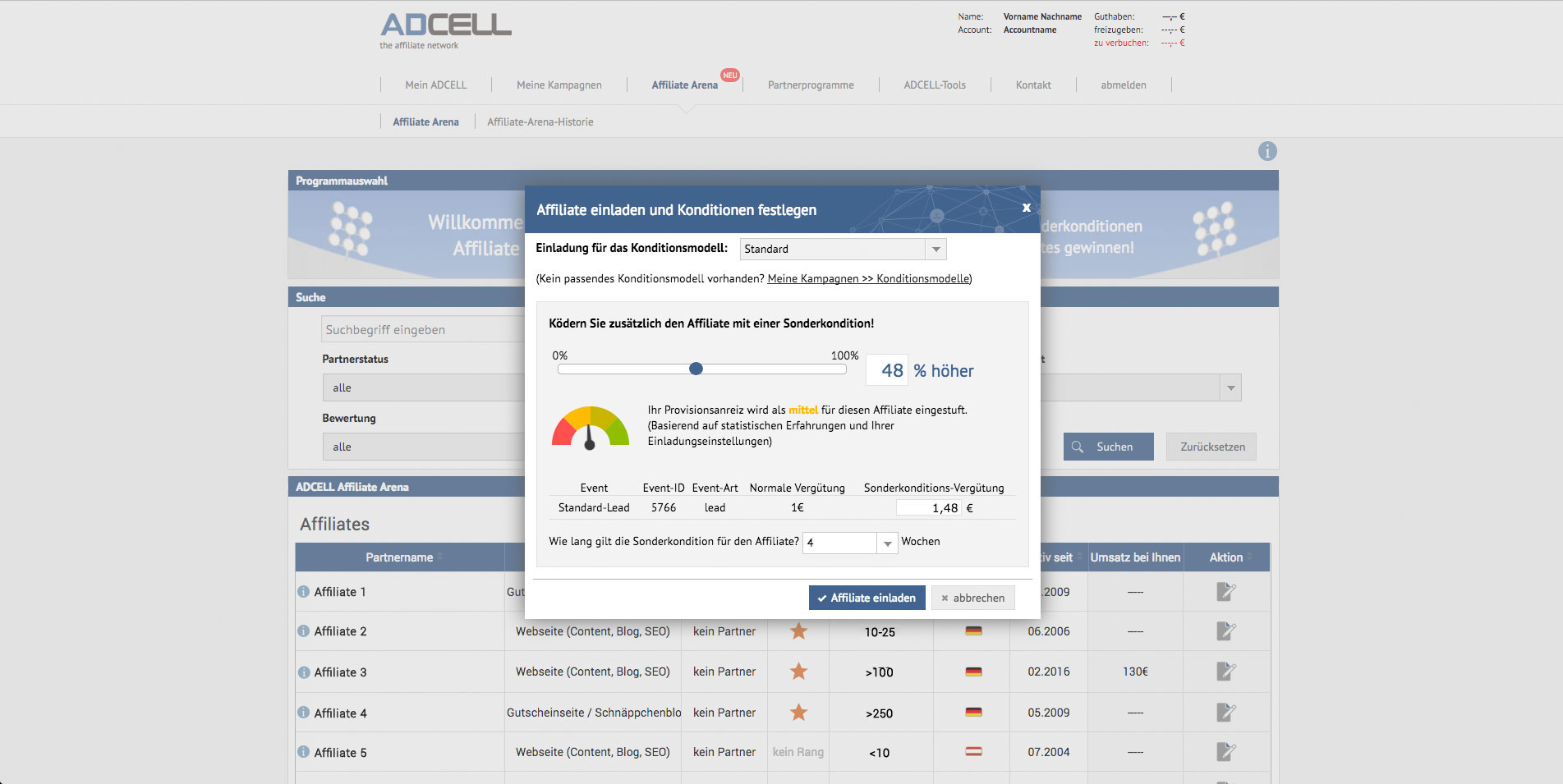Click the provision gauge meter graphic
Image resolution: width=1563 pixels, height=784 pixels.
coord(591,427)
